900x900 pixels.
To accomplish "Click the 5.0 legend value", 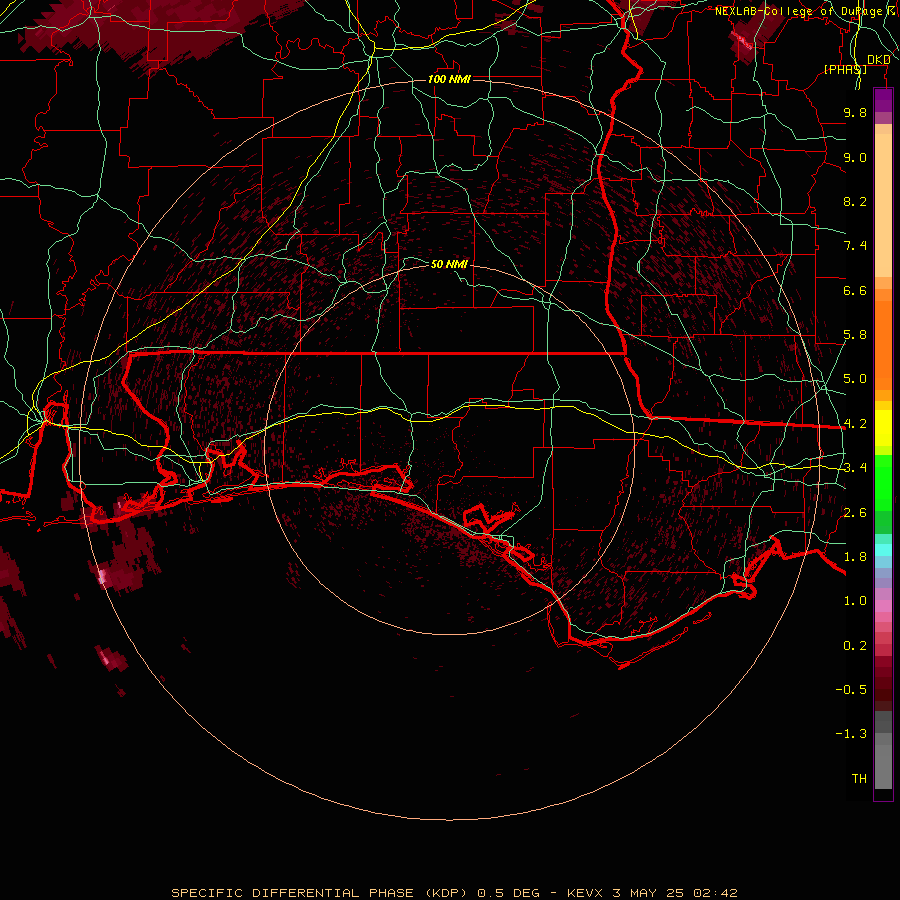I will pos(855,379).
